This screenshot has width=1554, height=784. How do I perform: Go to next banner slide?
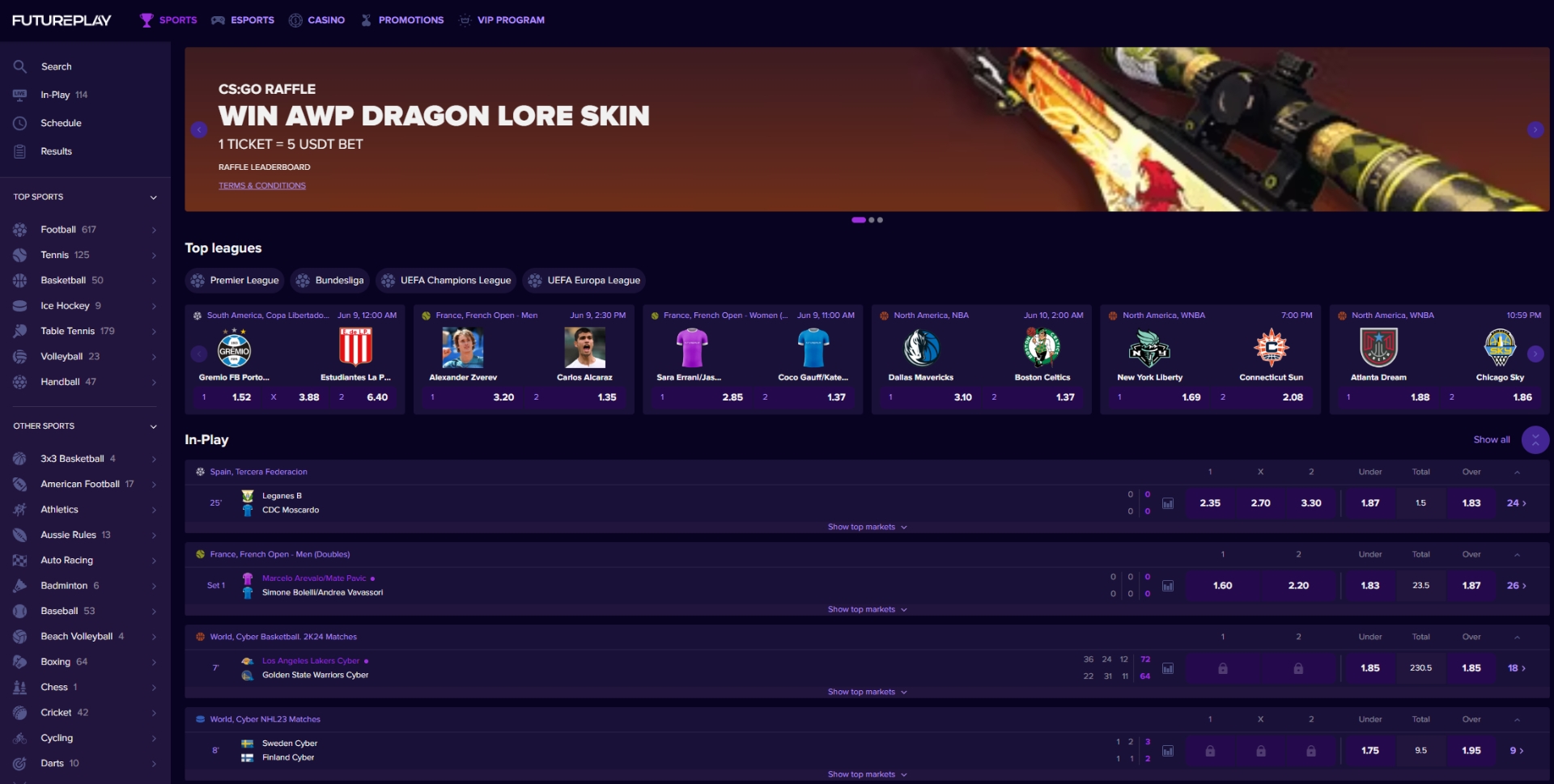(1535, 129)
